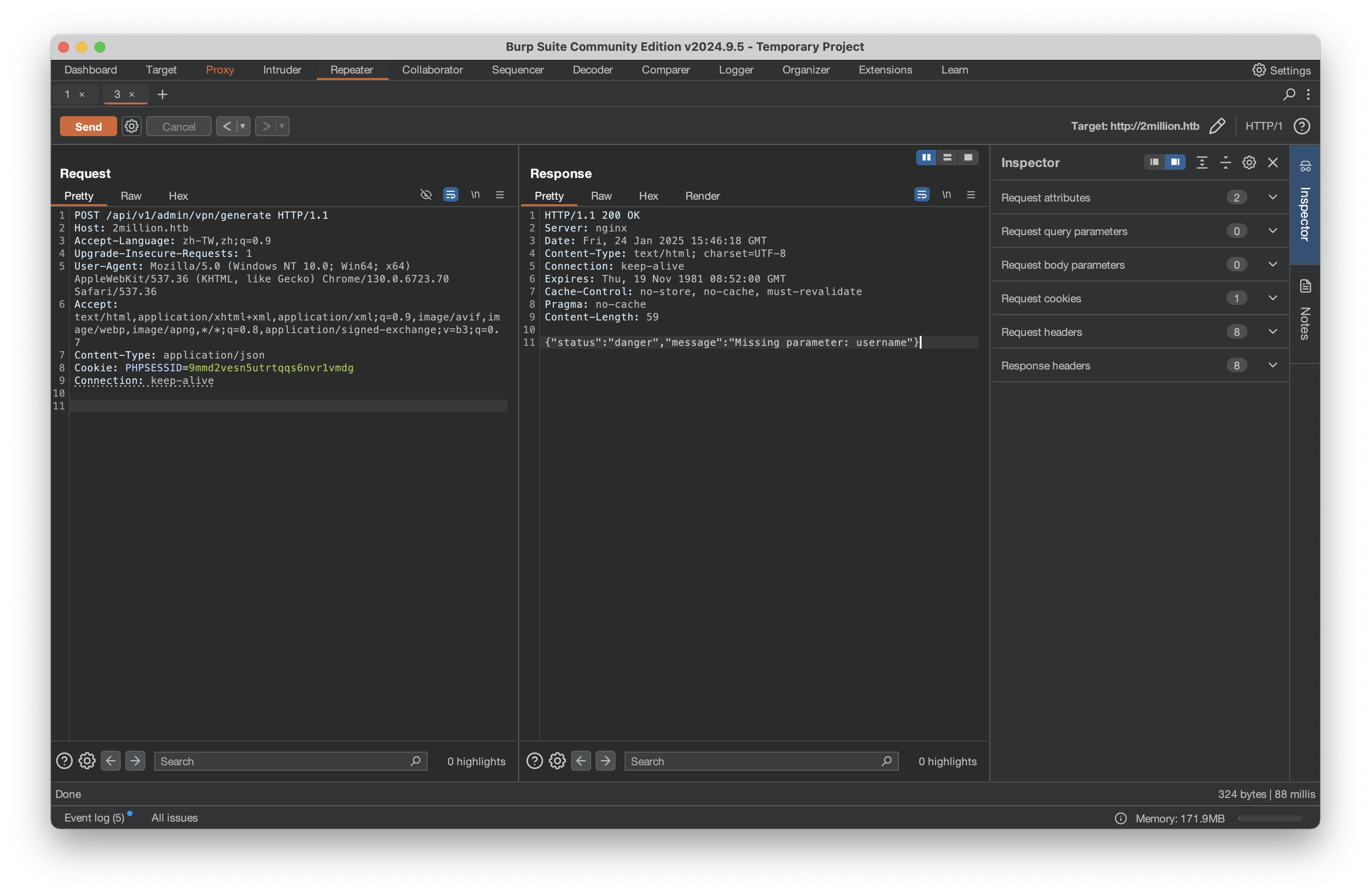The height and width of the screenshot is (896, 1371).
Task: Toggle line wrap in Request editor
Action: [x=450, y=195]
